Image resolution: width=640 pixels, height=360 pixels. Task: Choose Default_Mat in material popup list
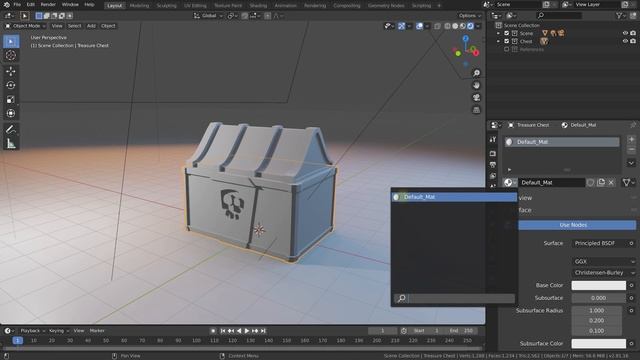click(454, 197)
